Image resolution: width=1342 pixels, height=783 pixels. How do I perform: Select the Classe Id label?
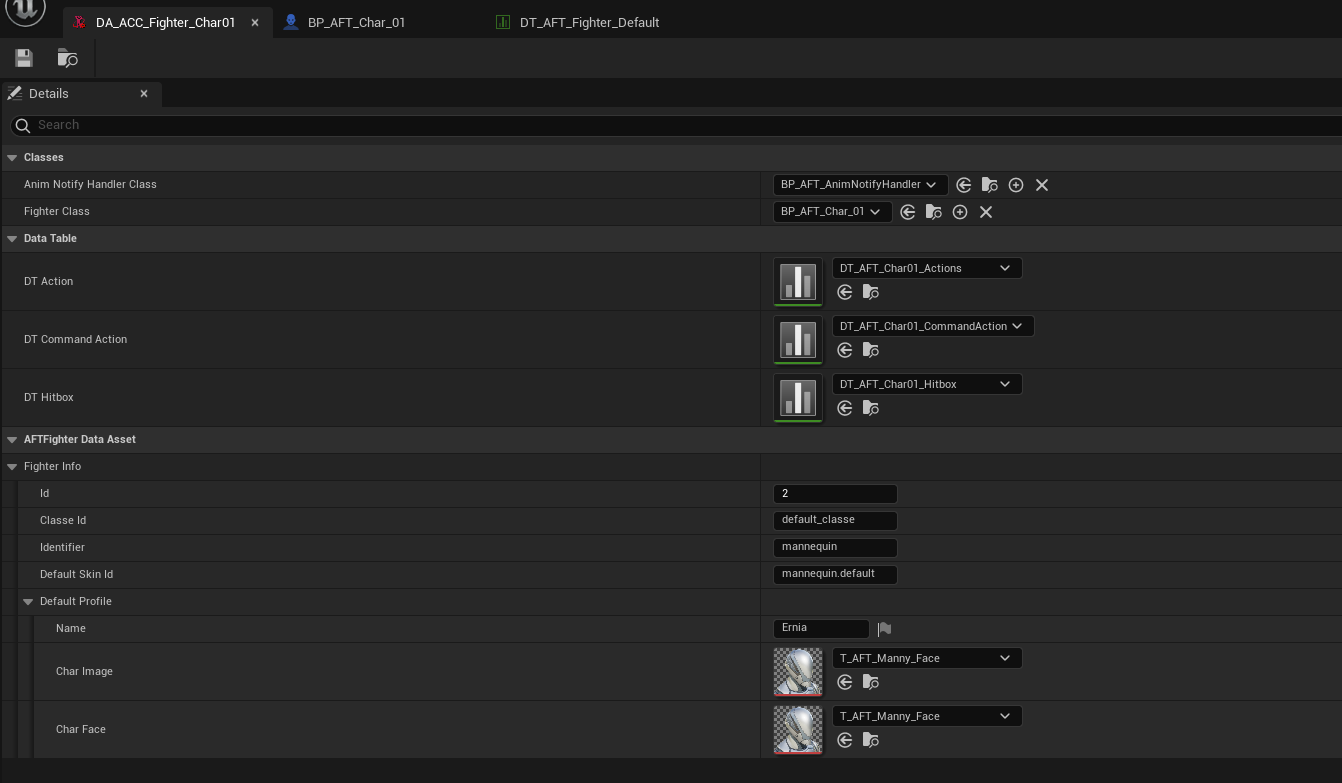[x=63, y=521]
